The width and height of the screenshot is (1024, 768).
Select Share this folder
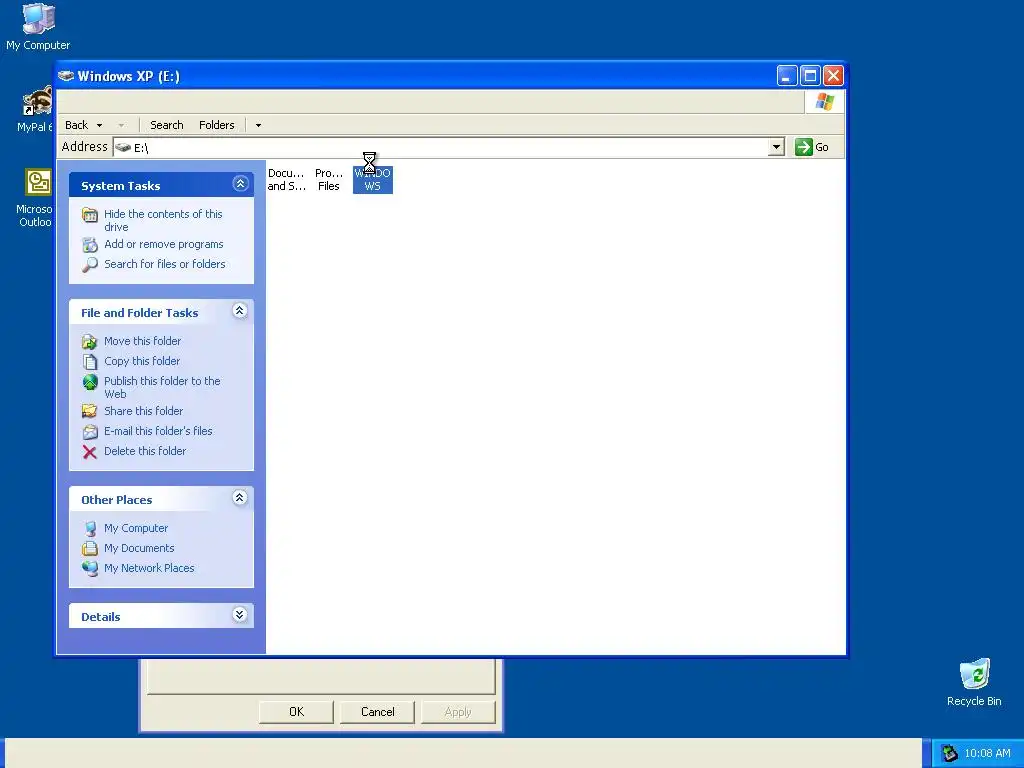coord(144,411)
